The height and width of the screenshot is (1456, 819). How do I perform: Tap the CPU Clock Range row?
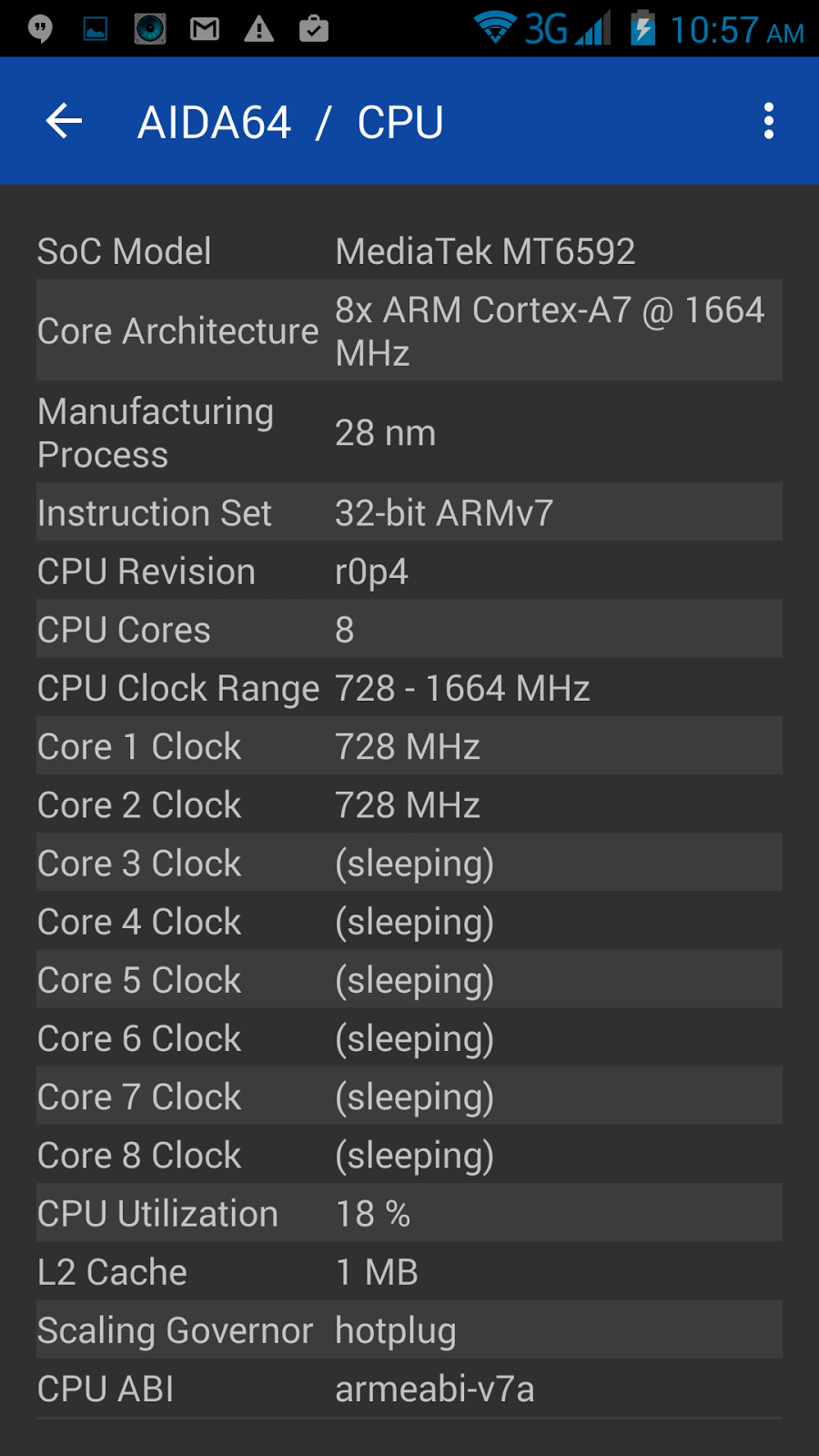(409, 688)
